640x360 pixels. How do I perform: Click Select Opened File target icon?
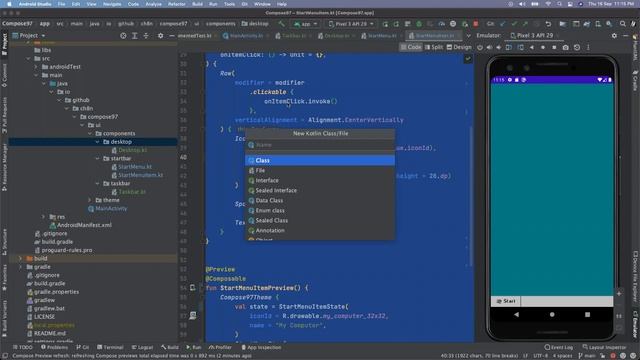pyautogui.click(x=123, y=36)
